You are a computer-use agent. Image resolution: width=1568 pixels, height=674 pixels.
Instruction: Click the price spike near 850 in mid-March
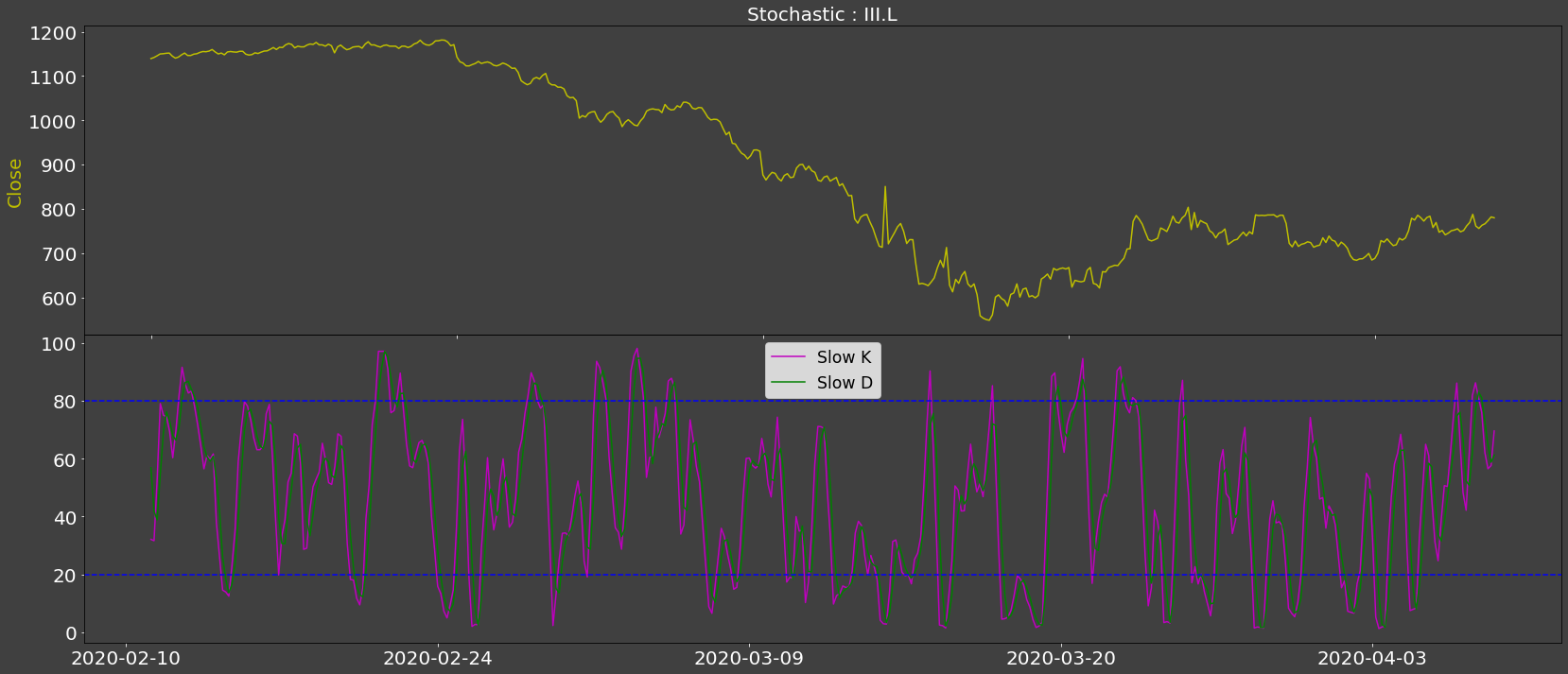coord(885,188)
